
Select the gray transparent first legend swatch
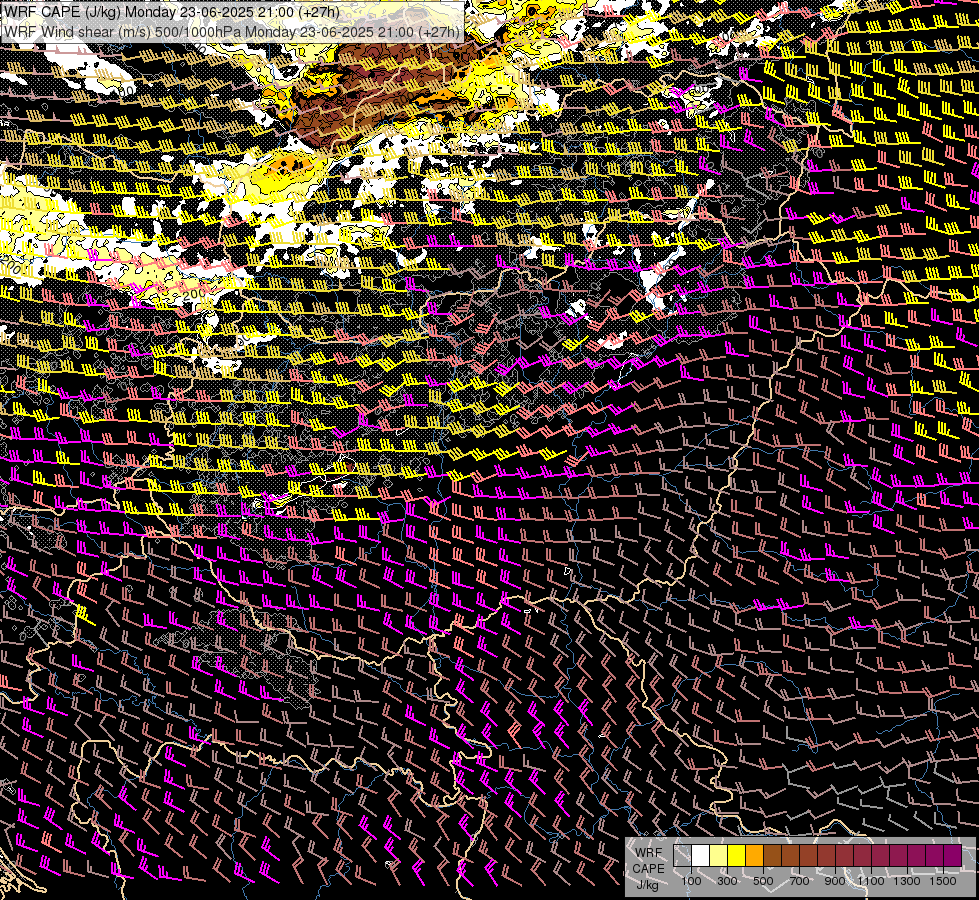point(682,856)
